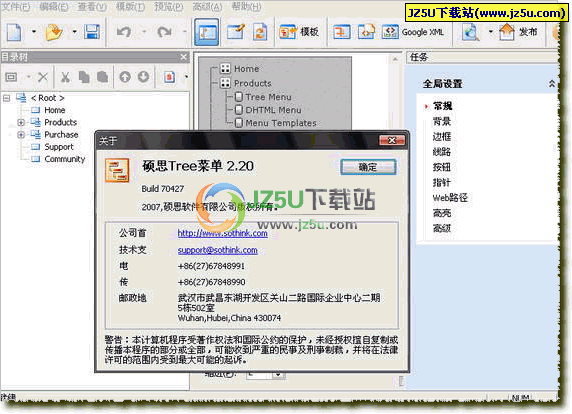Select the 背景 setting in the task panel

pyautogui.click(x=442, y=121)
